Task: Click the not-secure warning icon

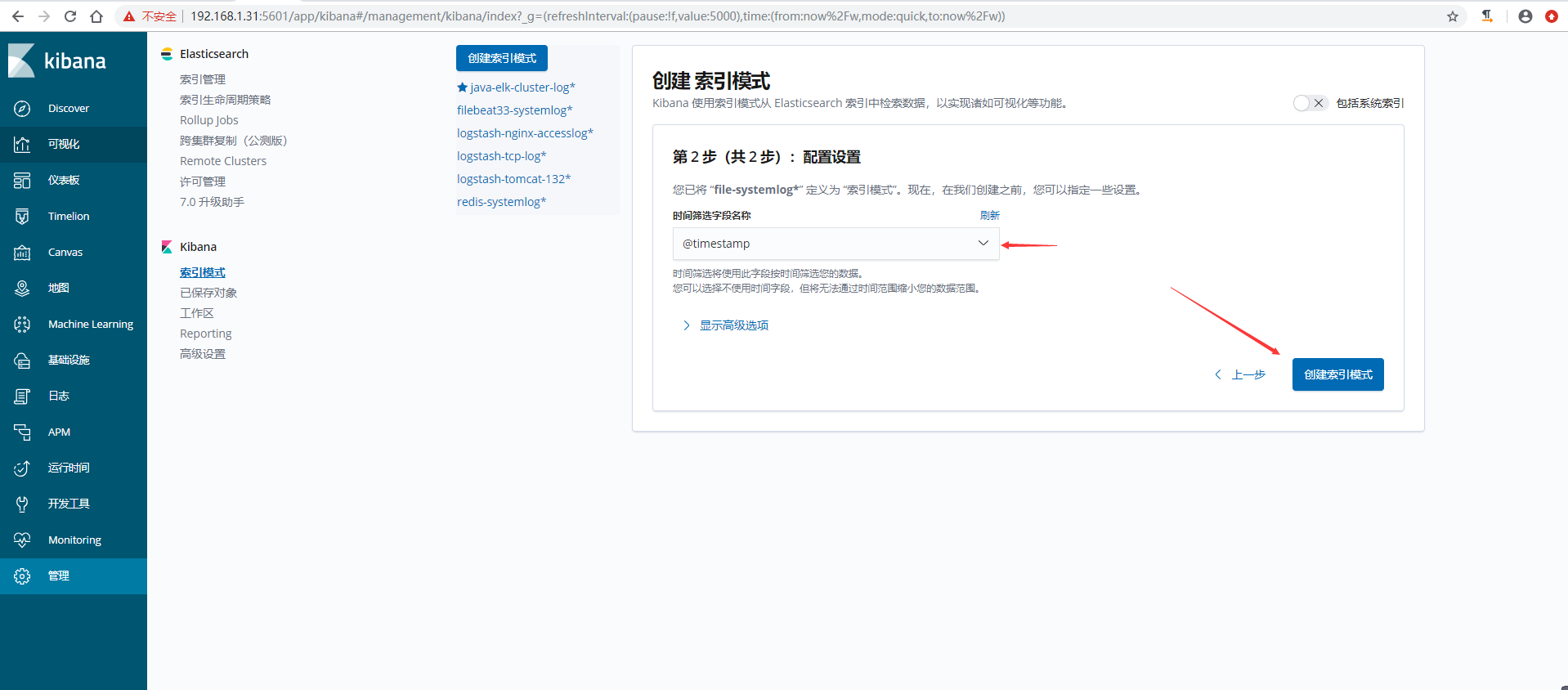Action: [129, 16]
